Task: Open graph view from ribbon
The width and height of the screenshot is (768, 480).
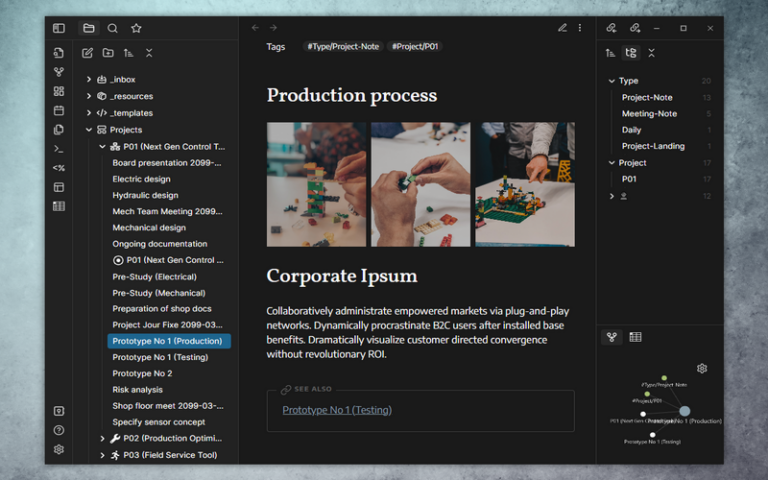Action: click(x=59, y=72)
